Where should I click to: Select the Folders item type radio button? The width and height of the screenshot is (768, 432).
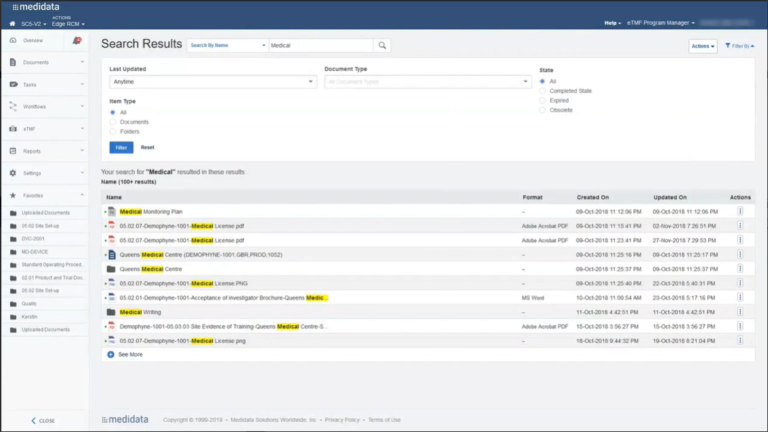pyautogui.click(x=113, y=132)
